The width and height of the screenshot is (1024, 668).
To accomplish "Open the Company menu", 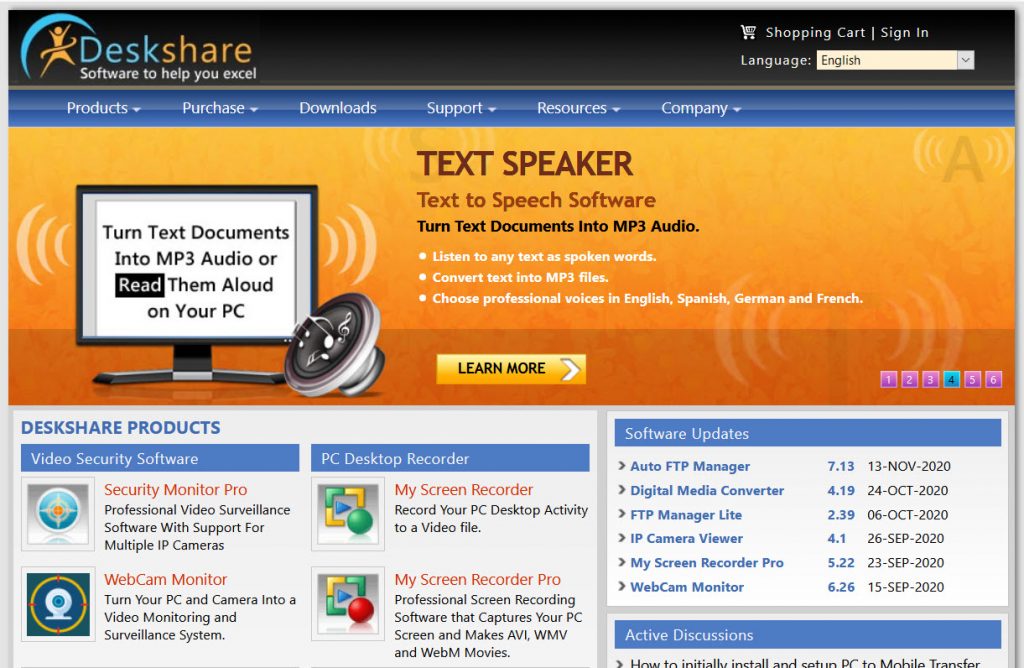I will [x=701, y=108].
